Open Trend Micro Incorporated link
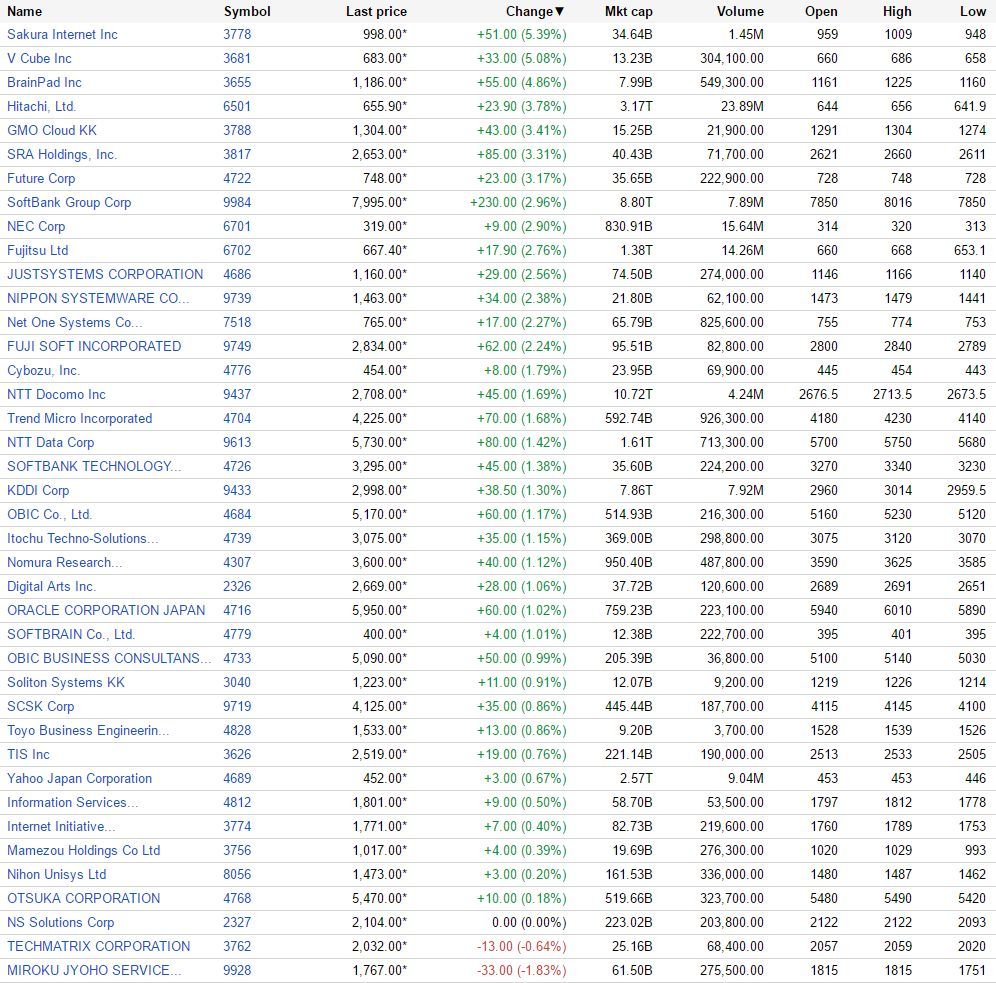Image resolution: width=996 pixels, height=983 pixels. point(79,418)
